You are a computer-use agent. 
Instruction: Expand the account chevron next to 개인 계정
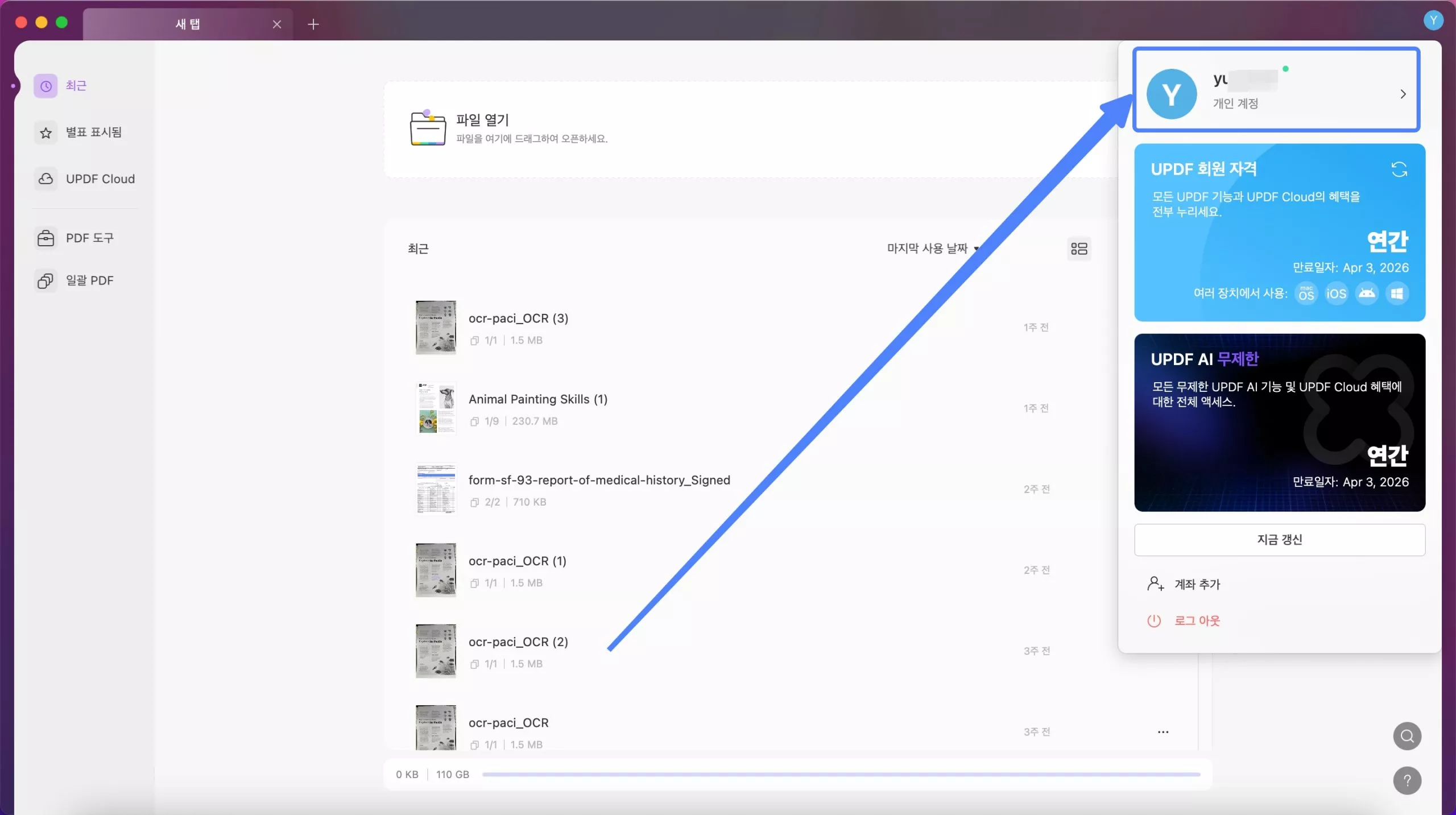[x=1403, y=94]
